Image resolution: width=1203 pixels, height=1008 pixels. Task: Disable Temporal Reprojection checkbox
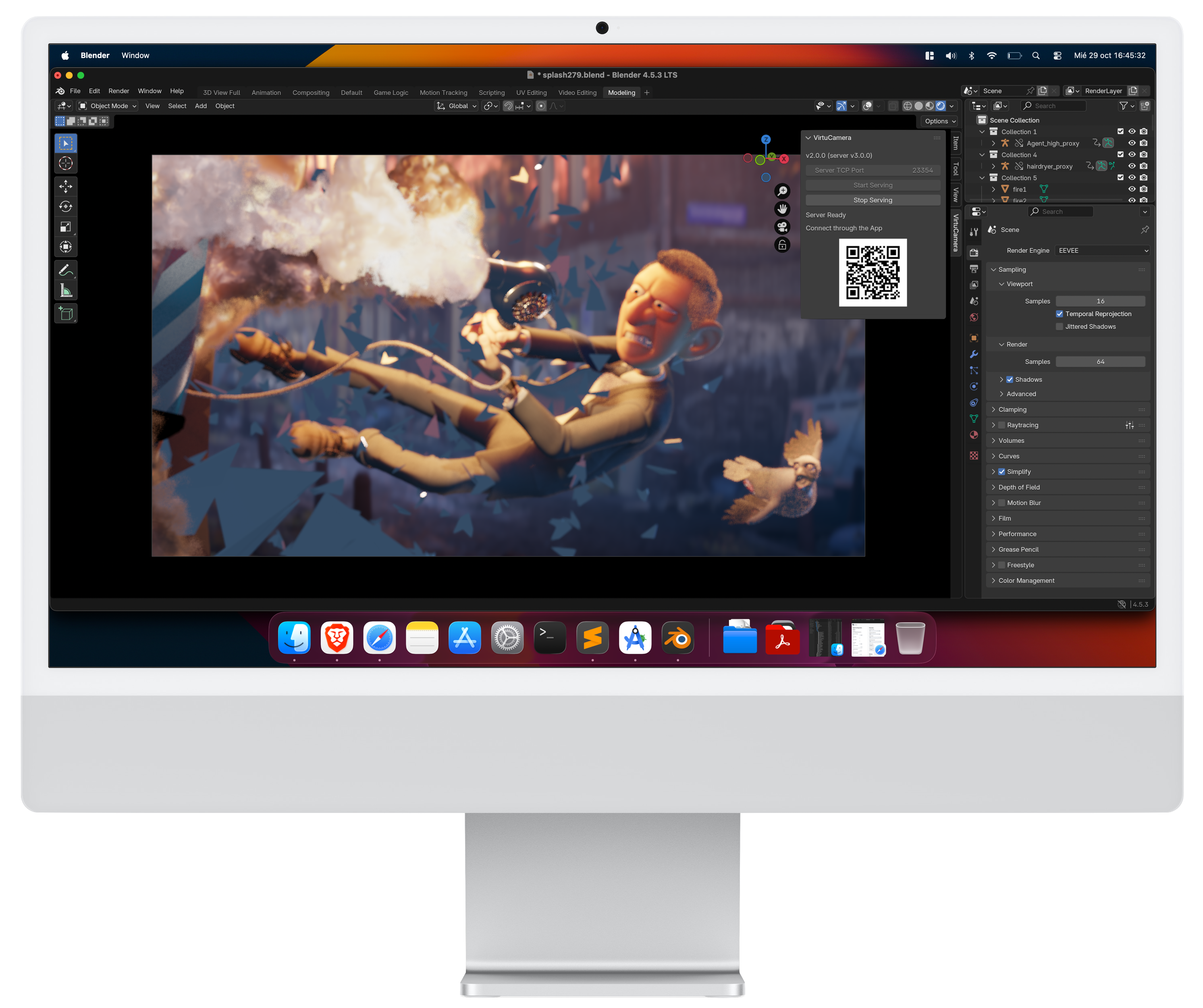pos(1059,314)
